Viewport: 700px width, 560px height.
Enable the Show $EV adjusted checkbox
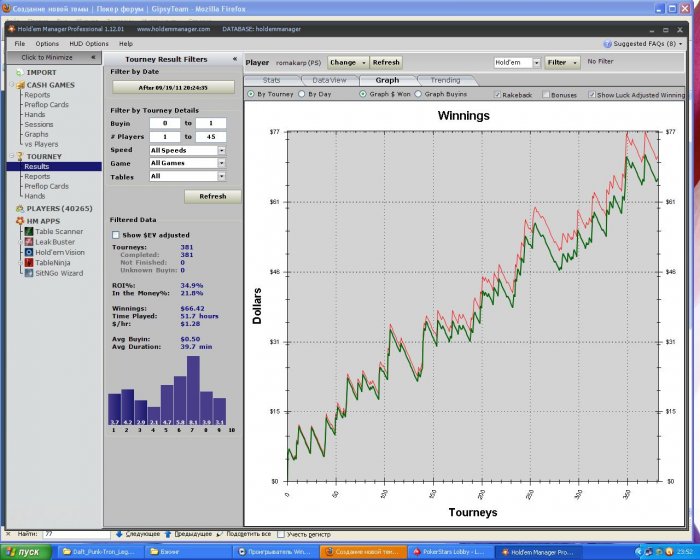point(116,234)
